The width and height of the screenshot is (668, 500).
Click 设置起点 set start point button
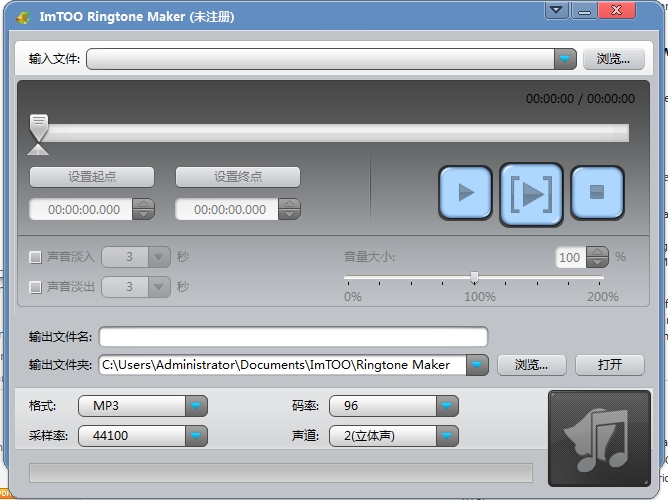[x=92, y=177]
